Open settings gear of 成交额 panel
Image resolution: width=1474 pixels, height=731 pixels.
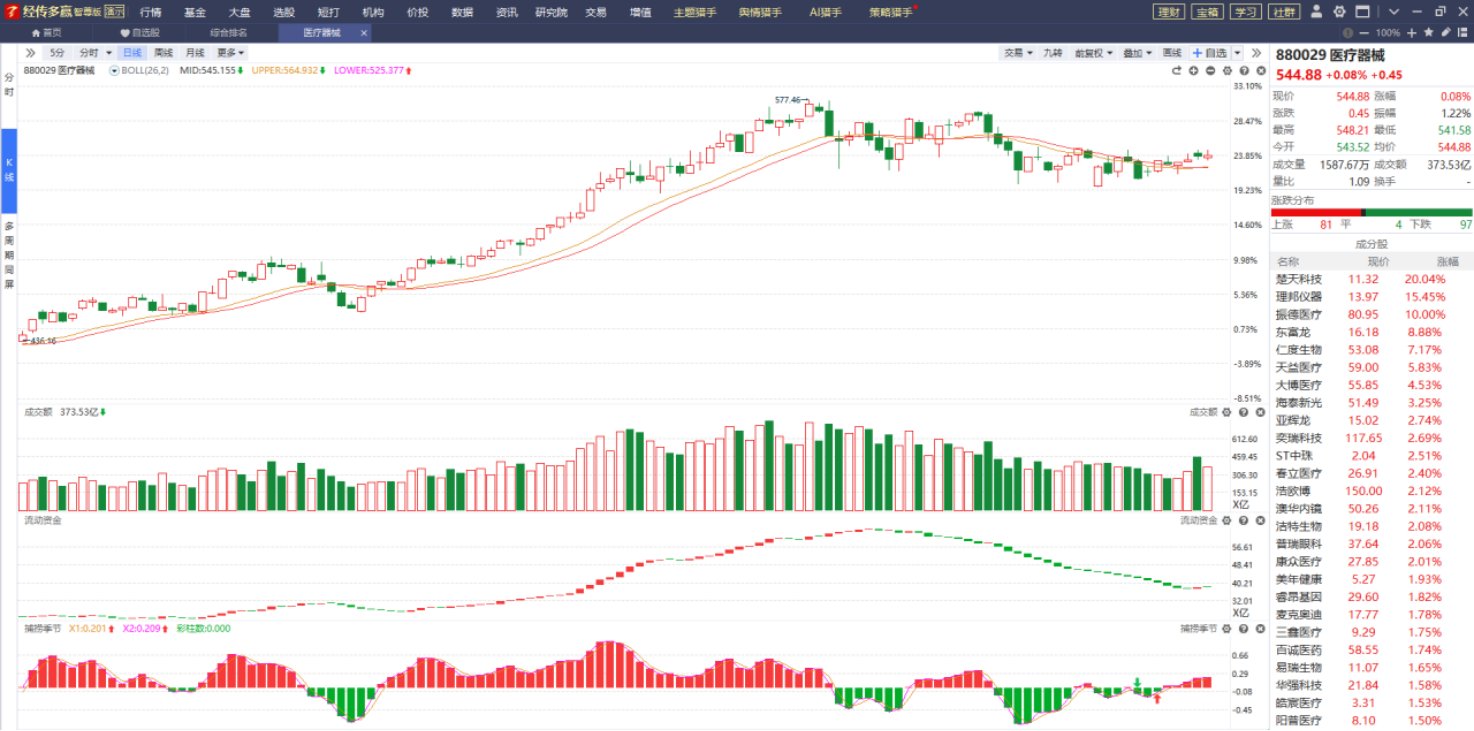click(1227, 412)
